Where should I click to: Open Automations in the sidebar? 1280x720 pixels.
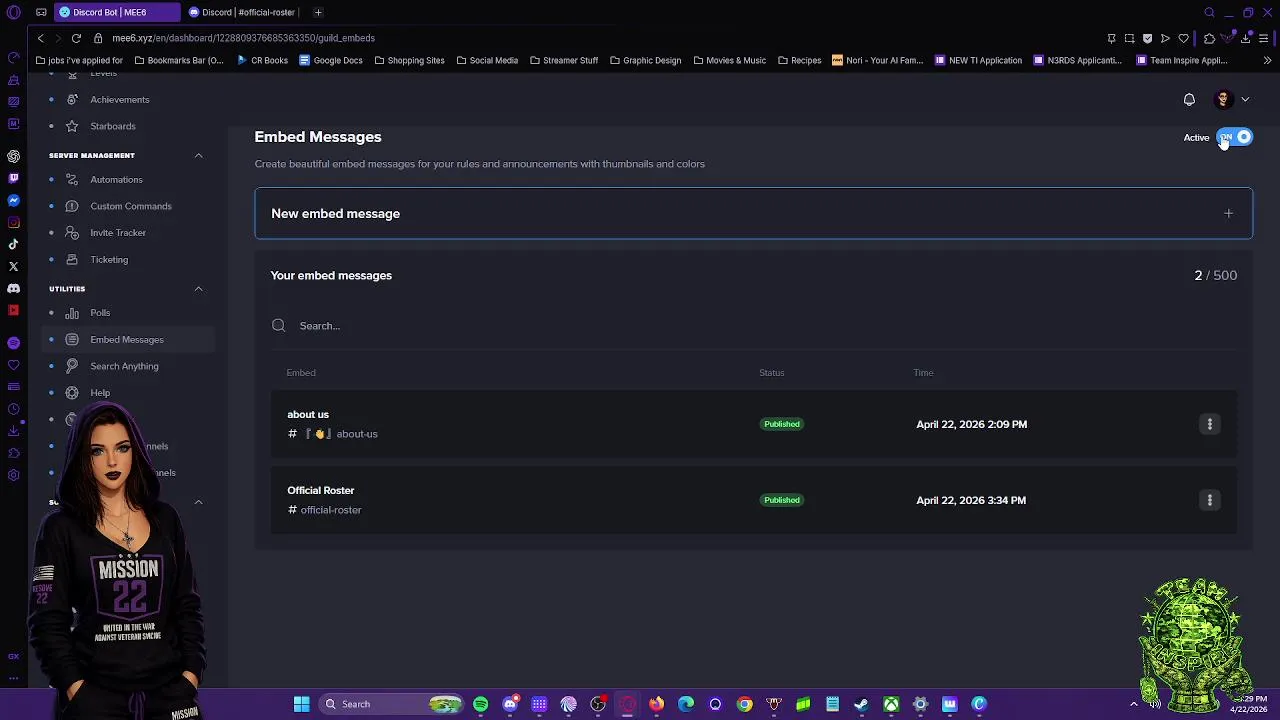point(116,179)
